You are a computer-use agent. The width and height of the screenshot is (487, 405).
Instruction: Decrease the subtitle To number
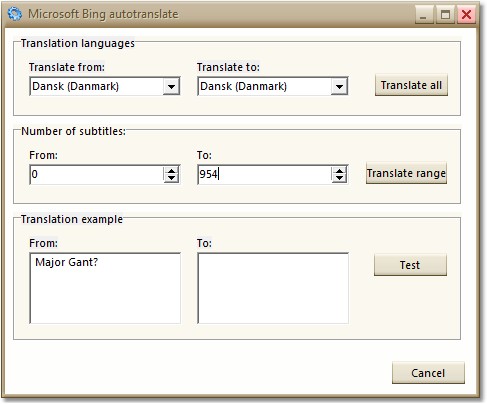tap(339, 178)
